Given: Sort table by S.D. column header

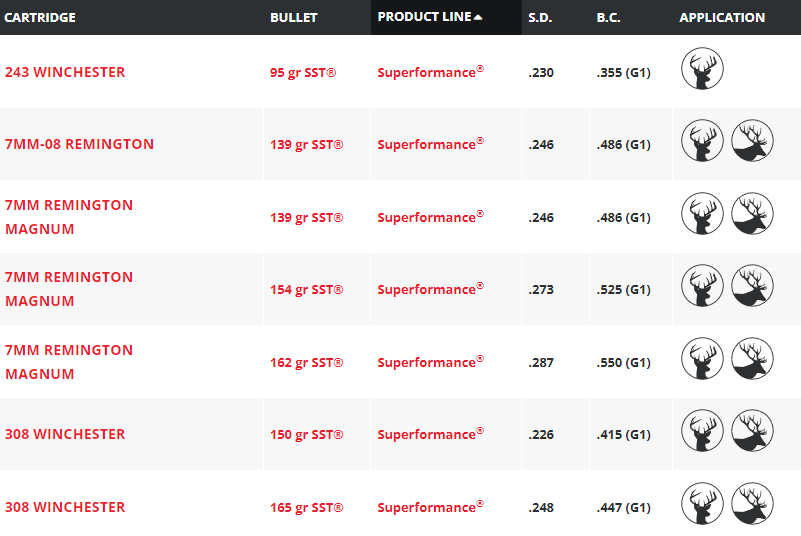Looking at the screenshot, I should pos(540,17).
